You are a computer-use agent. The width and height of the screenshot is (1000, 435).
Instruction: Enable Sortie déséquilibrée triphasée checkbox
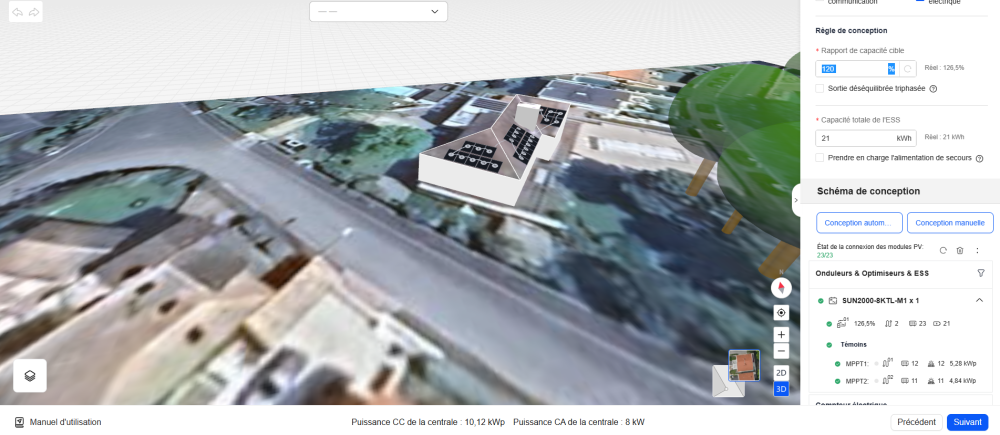820,88
